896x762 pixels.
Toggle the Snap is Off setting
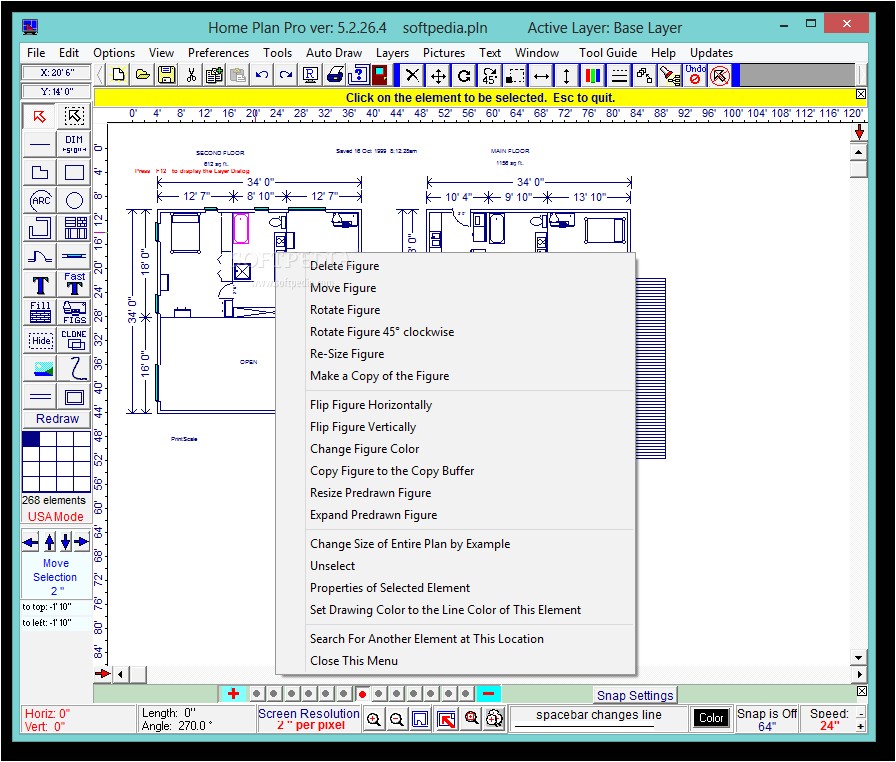pos(764,718)
